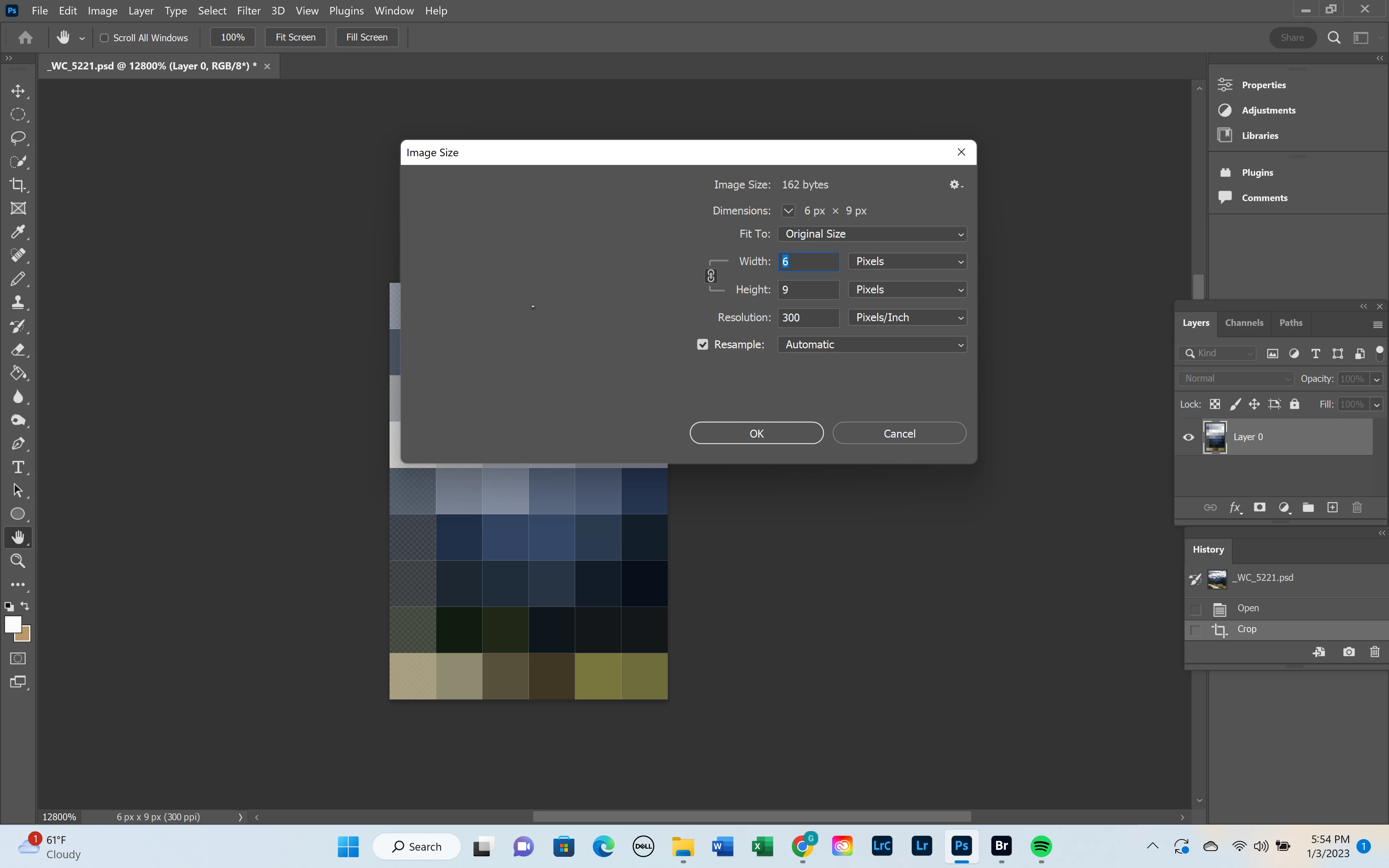Select the Crop tool
1389x868 pixels.
pos(18,185)
